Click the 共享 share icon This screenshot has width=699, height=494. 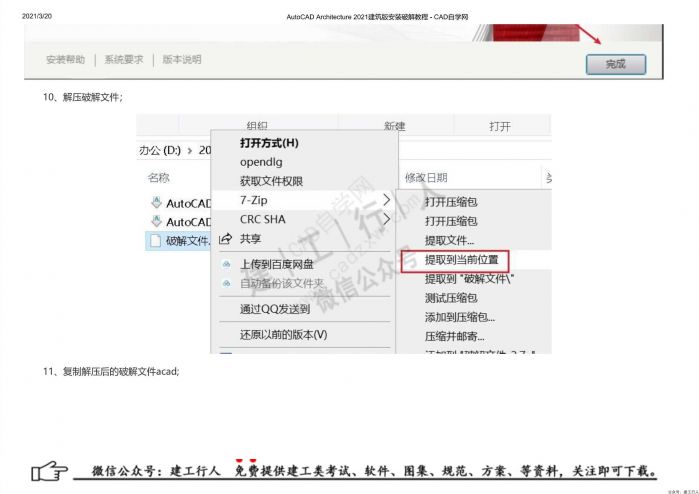click(x=226, y=239)
